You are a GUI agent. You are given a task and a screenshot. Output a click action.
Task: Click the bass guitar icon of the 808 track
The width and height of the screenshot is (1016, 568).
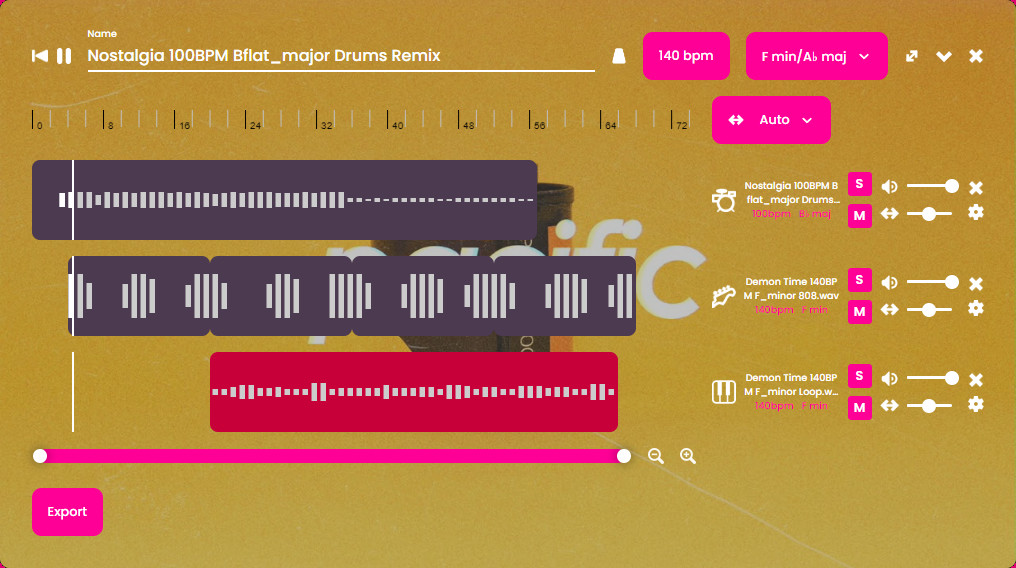(x=723, y=296)
